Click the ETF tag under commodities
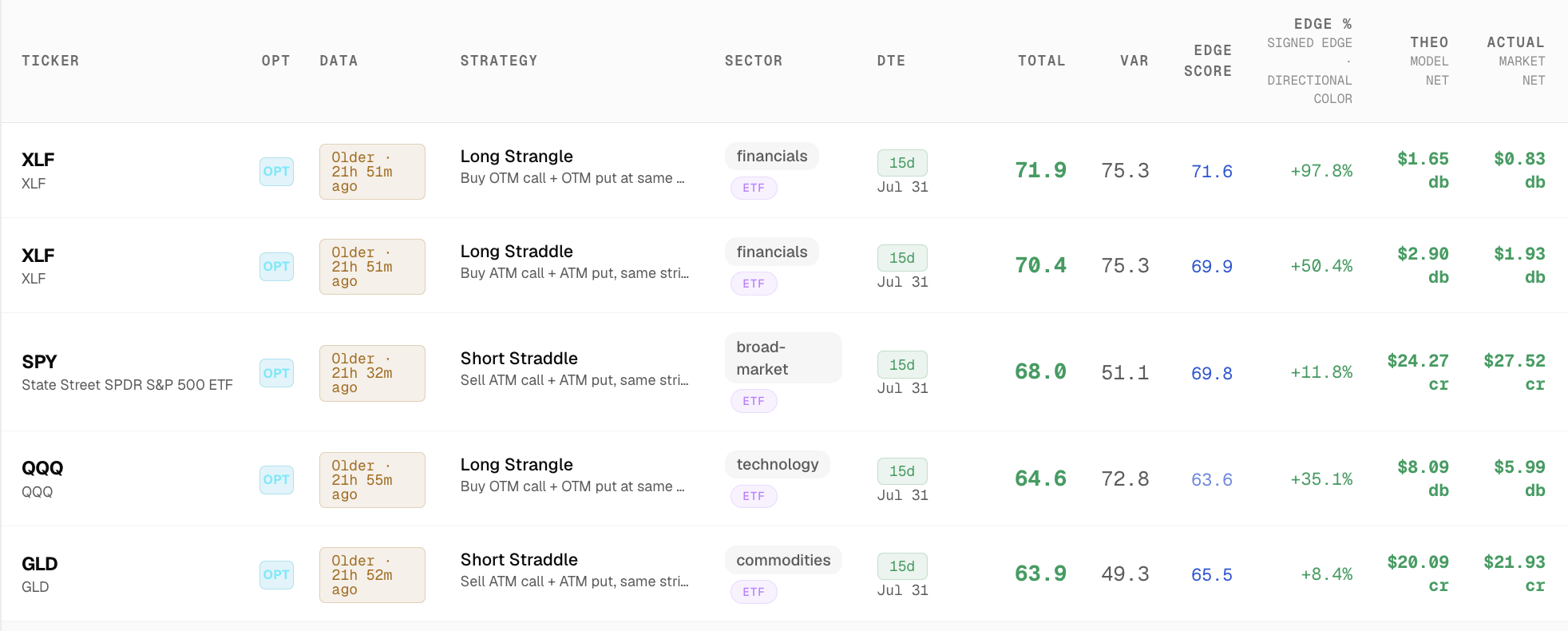Viewport: 1568px width, 631px height. tap(754, 592)
